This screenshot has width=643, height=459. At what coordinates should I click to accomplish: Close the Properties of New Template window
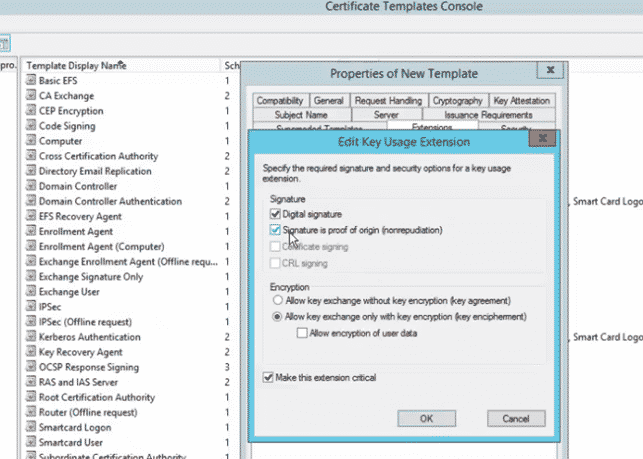point(550,70)
